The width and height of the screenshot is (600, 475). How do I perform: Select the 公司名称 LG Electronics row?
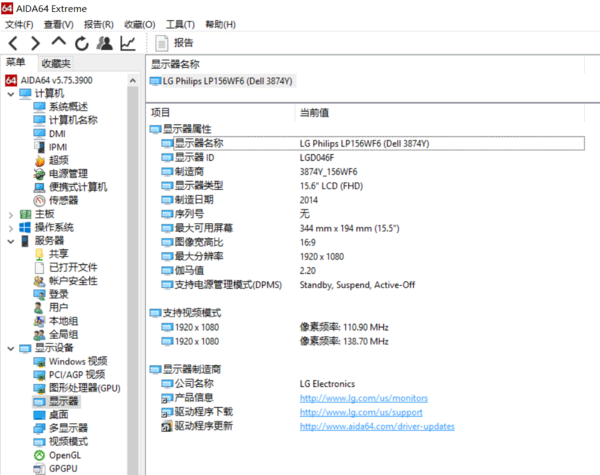pyautogui.click(x=373, y=384)
